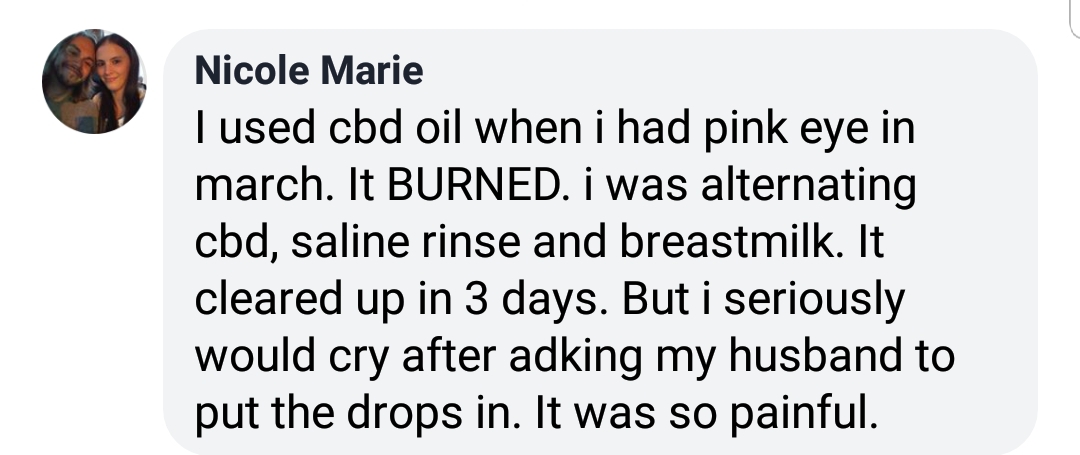Click the Nicole Marie commenter name
This screenshot has height=455, width=1080.
[x=309, y=70]
